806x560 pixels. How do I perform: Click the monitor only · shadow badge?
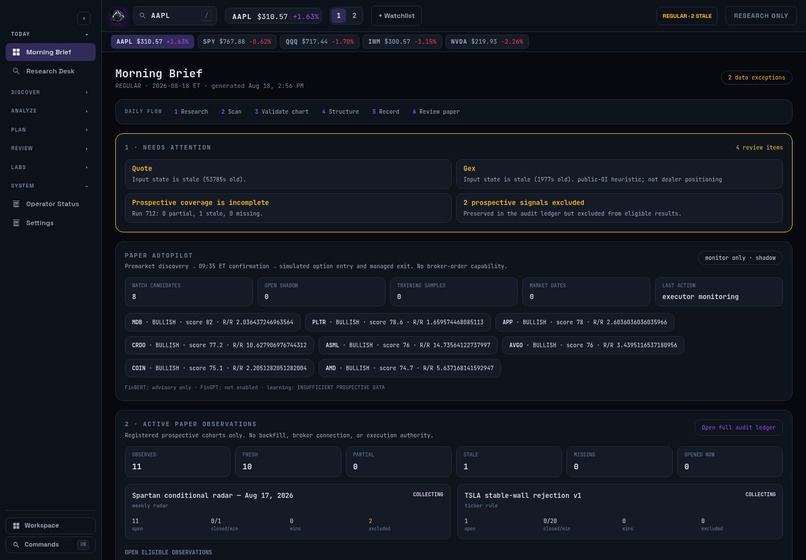740,258
